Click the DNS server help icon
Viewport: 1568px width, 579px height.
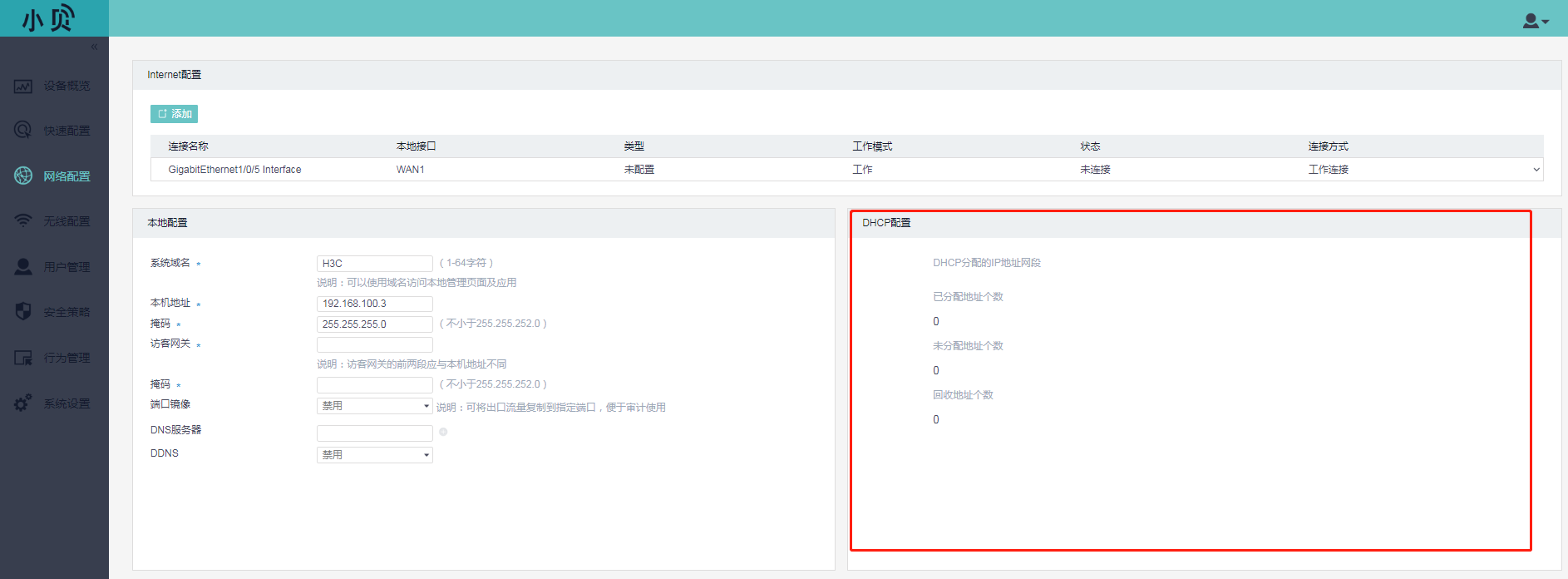pyautogui.click(x=443, y=432)
